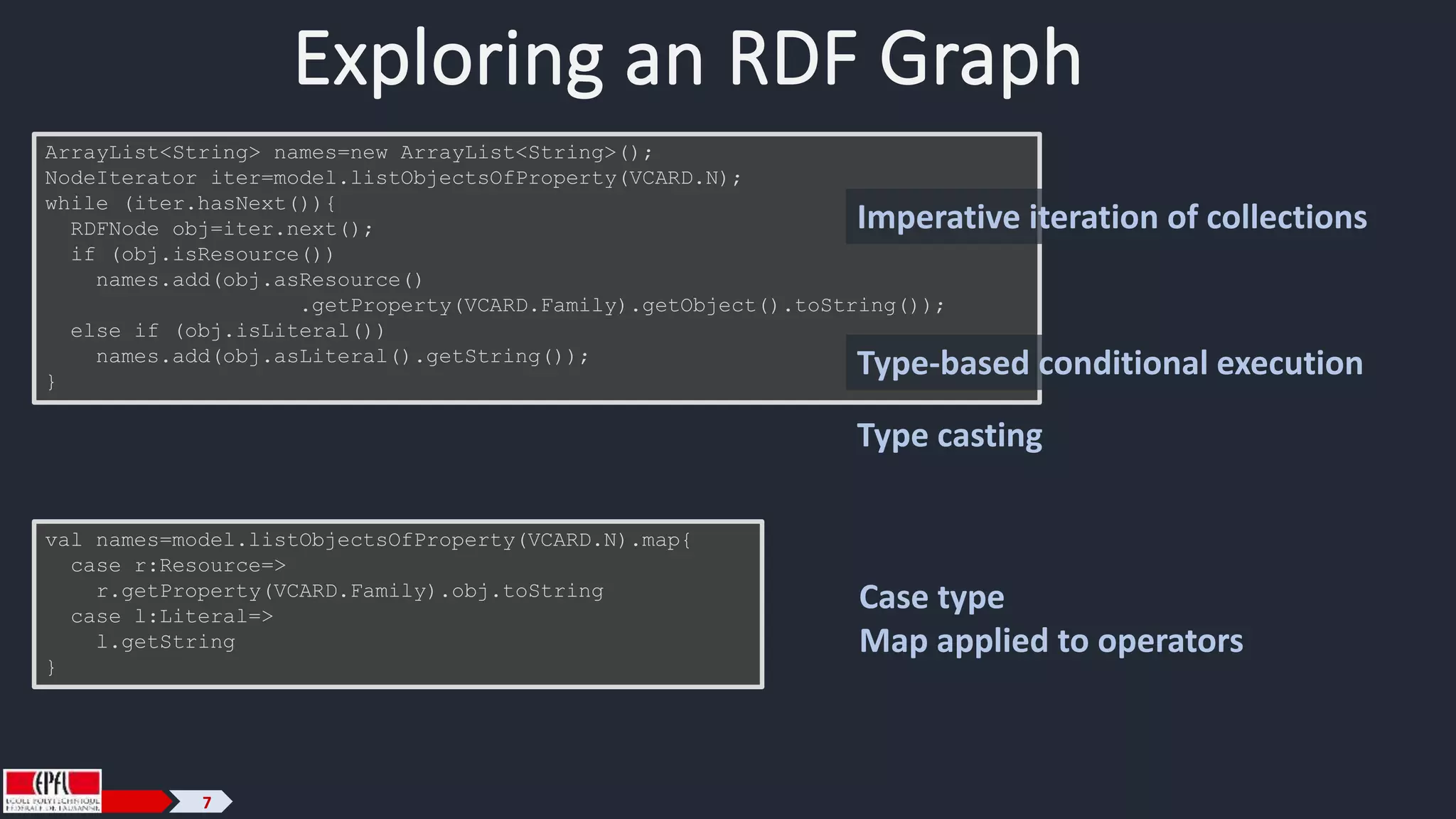The width and height of the screenshot is (1456, 819).
Task: Click the 'Case type' label
Action: tap(931, 597)
